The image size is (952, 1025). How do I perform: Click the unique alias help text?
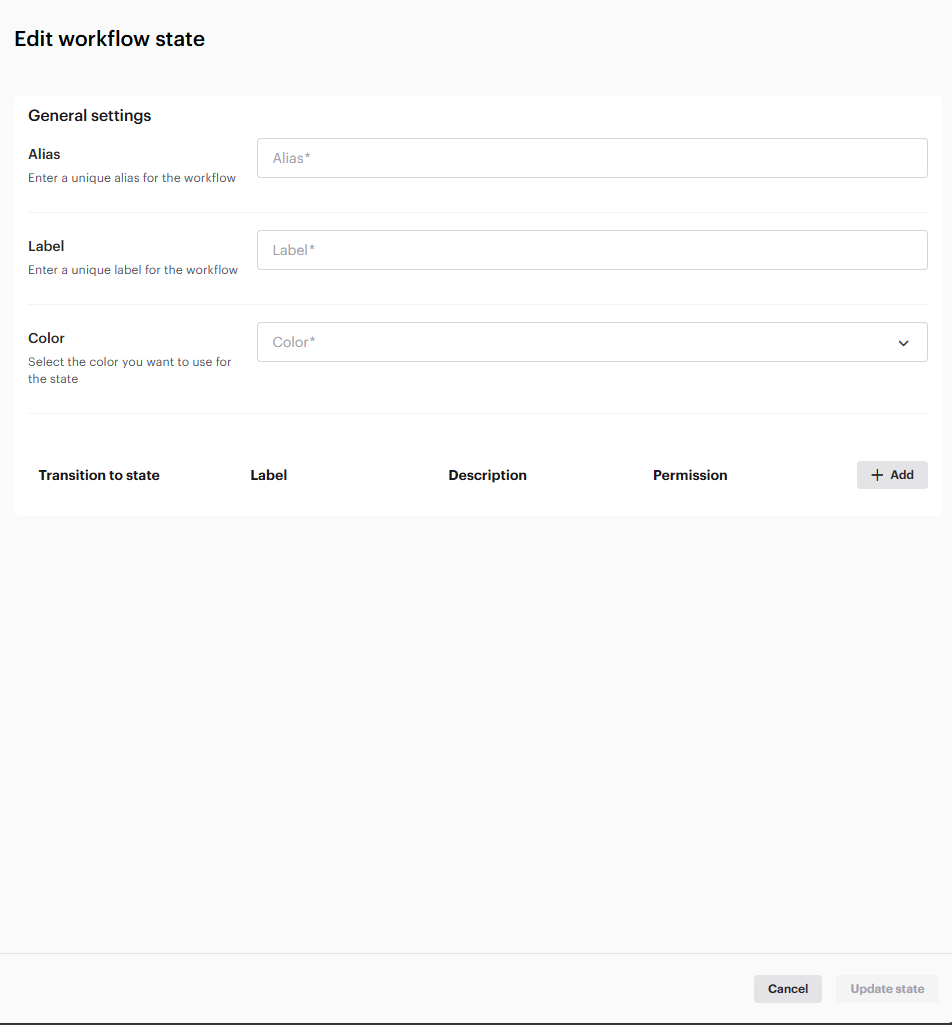coord(132,178)
